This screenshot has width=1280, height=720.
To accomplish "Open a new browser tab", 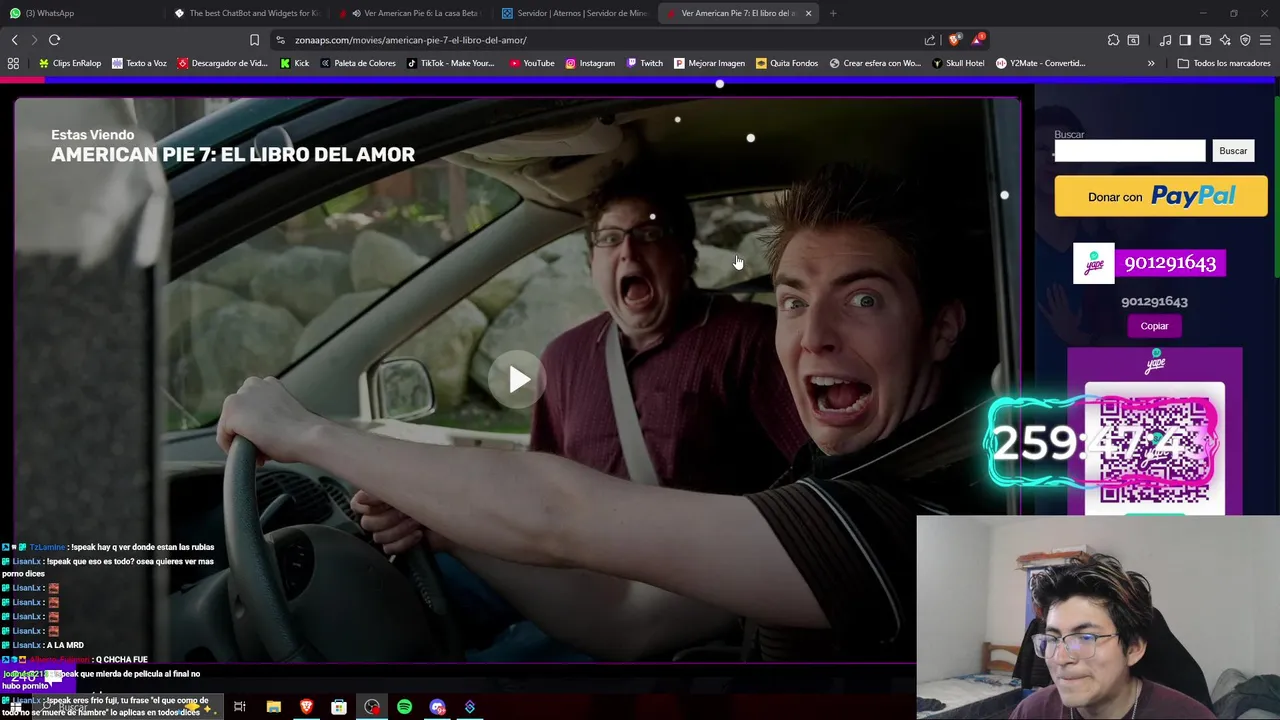I will pyautogui.click(x=833, y=13).
